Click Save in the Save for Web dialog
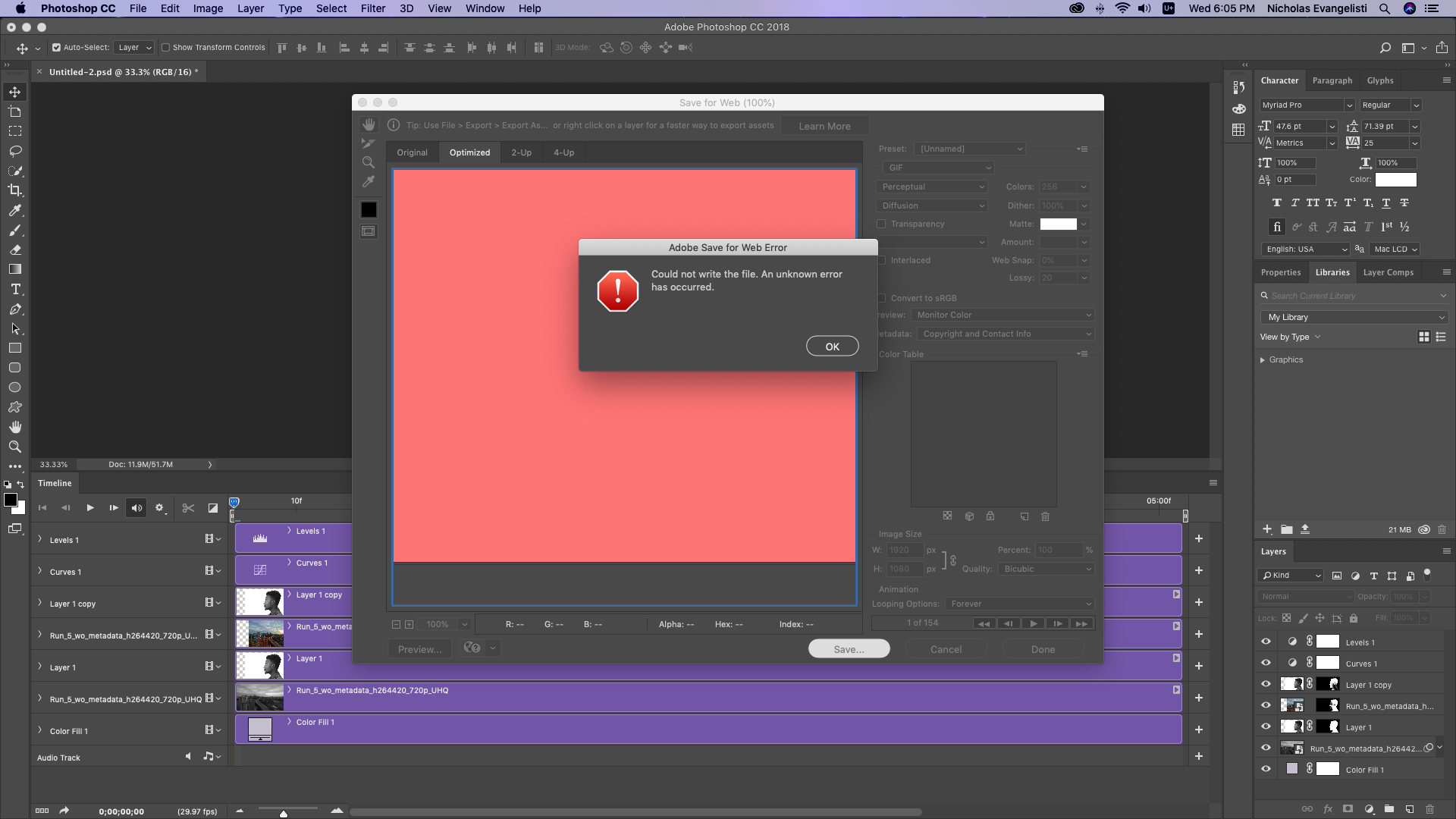 [x=848, y=649]
